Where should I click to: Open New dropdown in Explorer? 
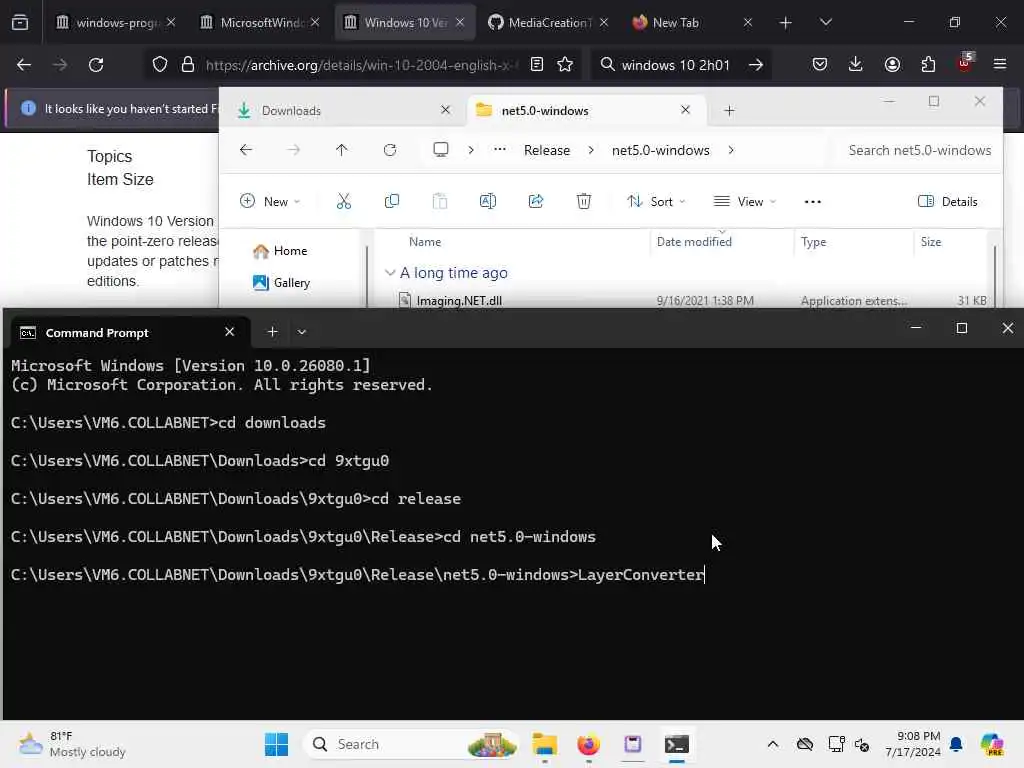click(270, 201)
